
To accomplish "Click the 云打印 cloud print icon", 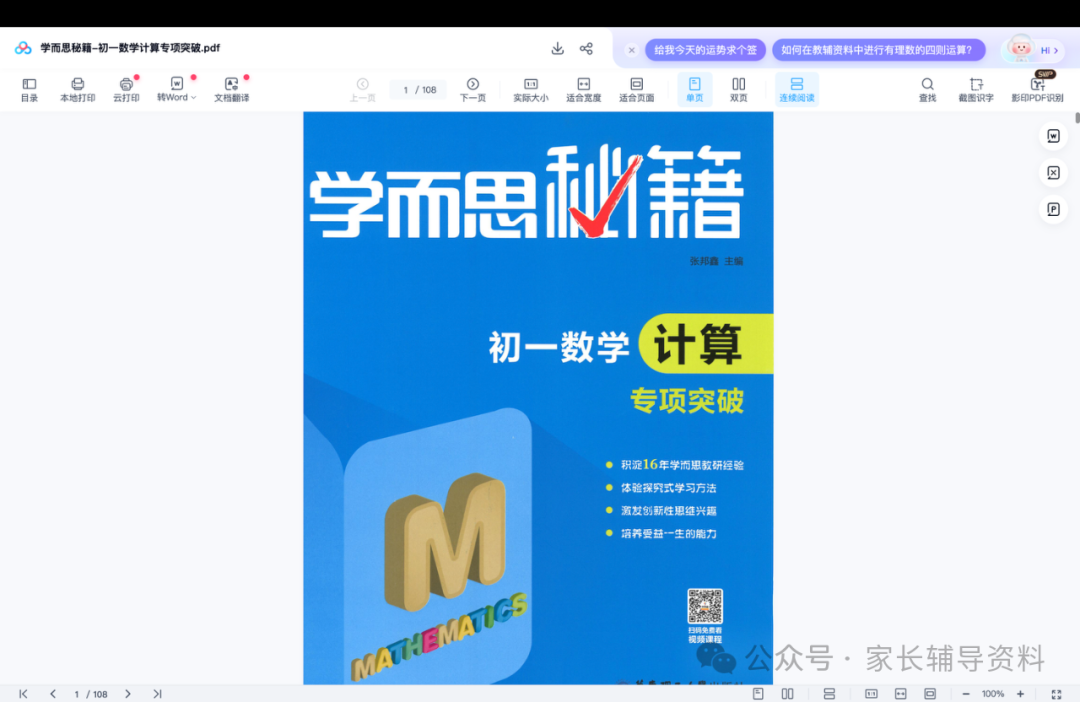I will coord(126,90).
